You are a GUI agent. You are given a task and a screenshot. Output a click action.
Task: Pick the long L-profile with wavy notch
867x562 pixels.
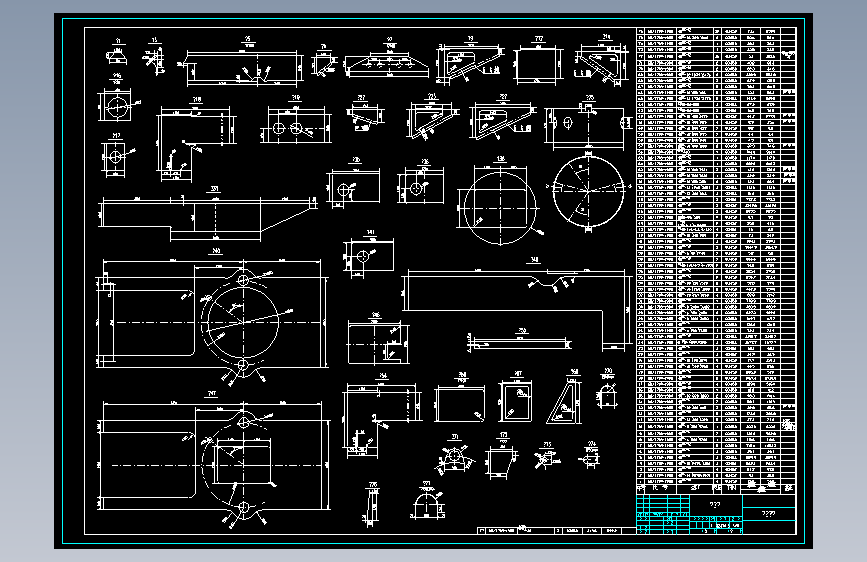pyautogui.click(x=517, y=309)
